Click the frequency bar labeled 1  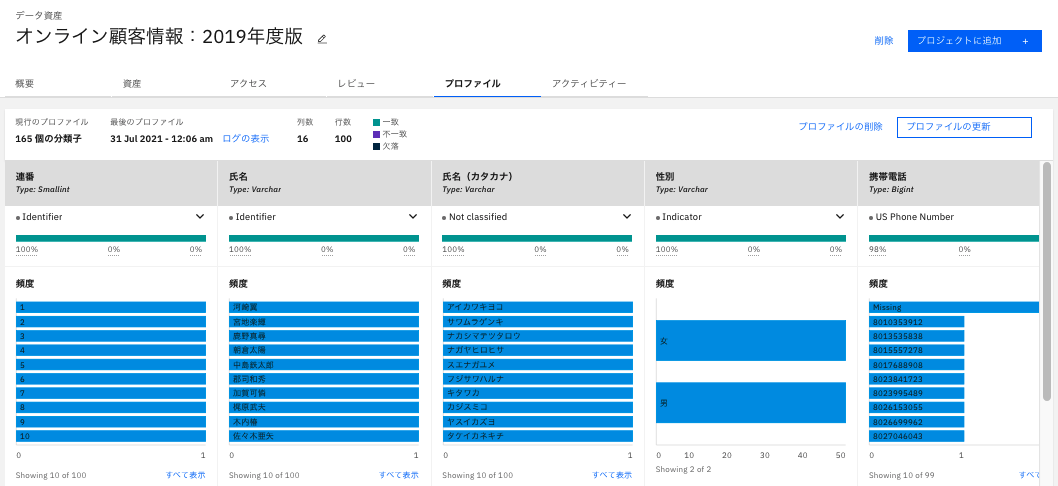coord(111,307)
